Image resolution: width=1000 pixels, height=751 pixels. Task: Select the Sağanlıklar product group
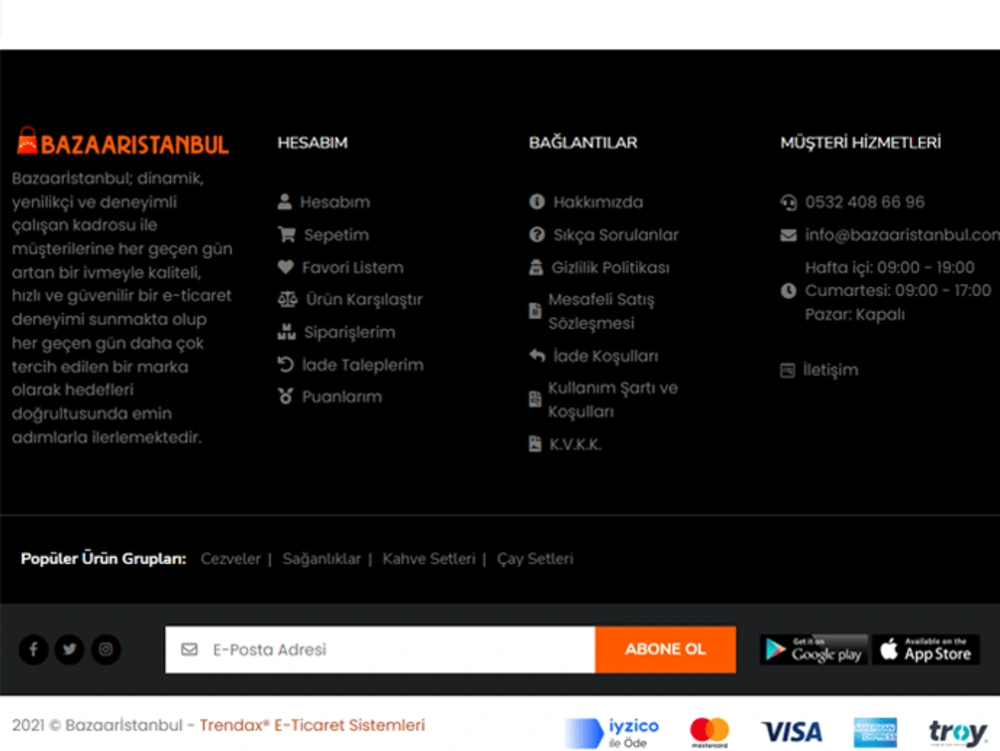(x=321, y=558)
